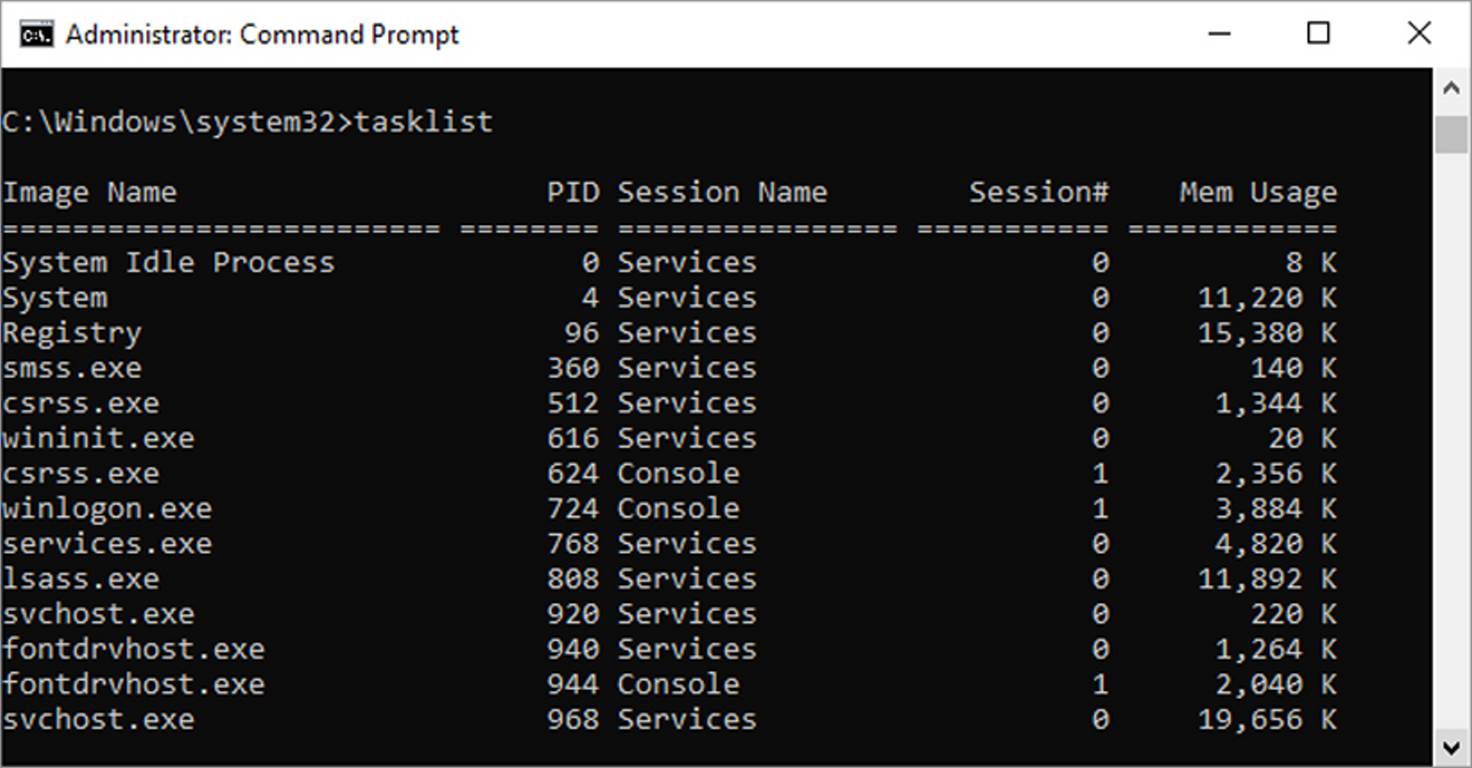Click the Command Prompt icon in title bar
This screenshot has height=768, width=1472.
click(x=37, y=34)
